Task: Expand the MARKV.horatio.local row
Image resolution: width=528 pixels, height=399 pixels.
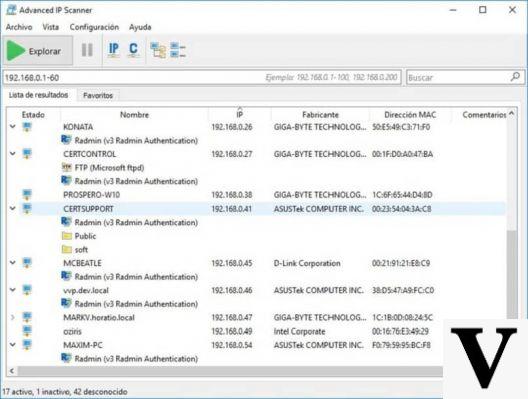Action: (x=13, y=317)
